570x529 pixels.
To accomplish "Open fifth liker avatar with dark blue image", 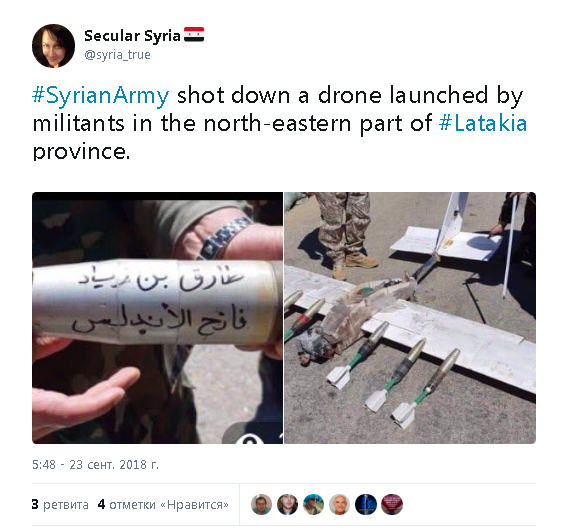I will [366, 505].
